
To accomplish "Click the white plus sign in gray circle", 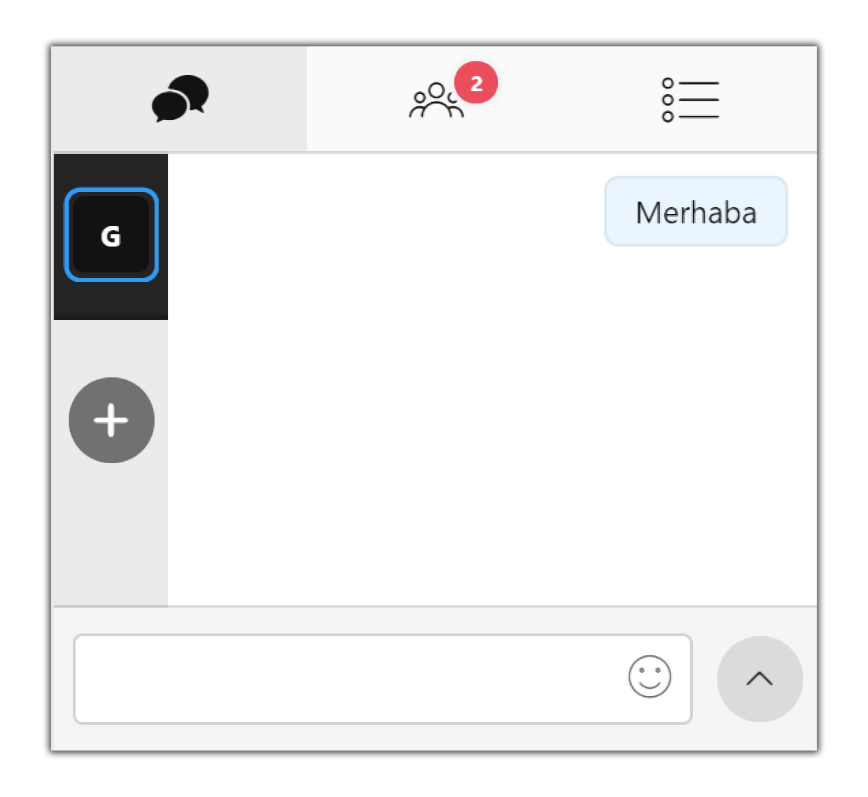I will (x=111, y=420).
